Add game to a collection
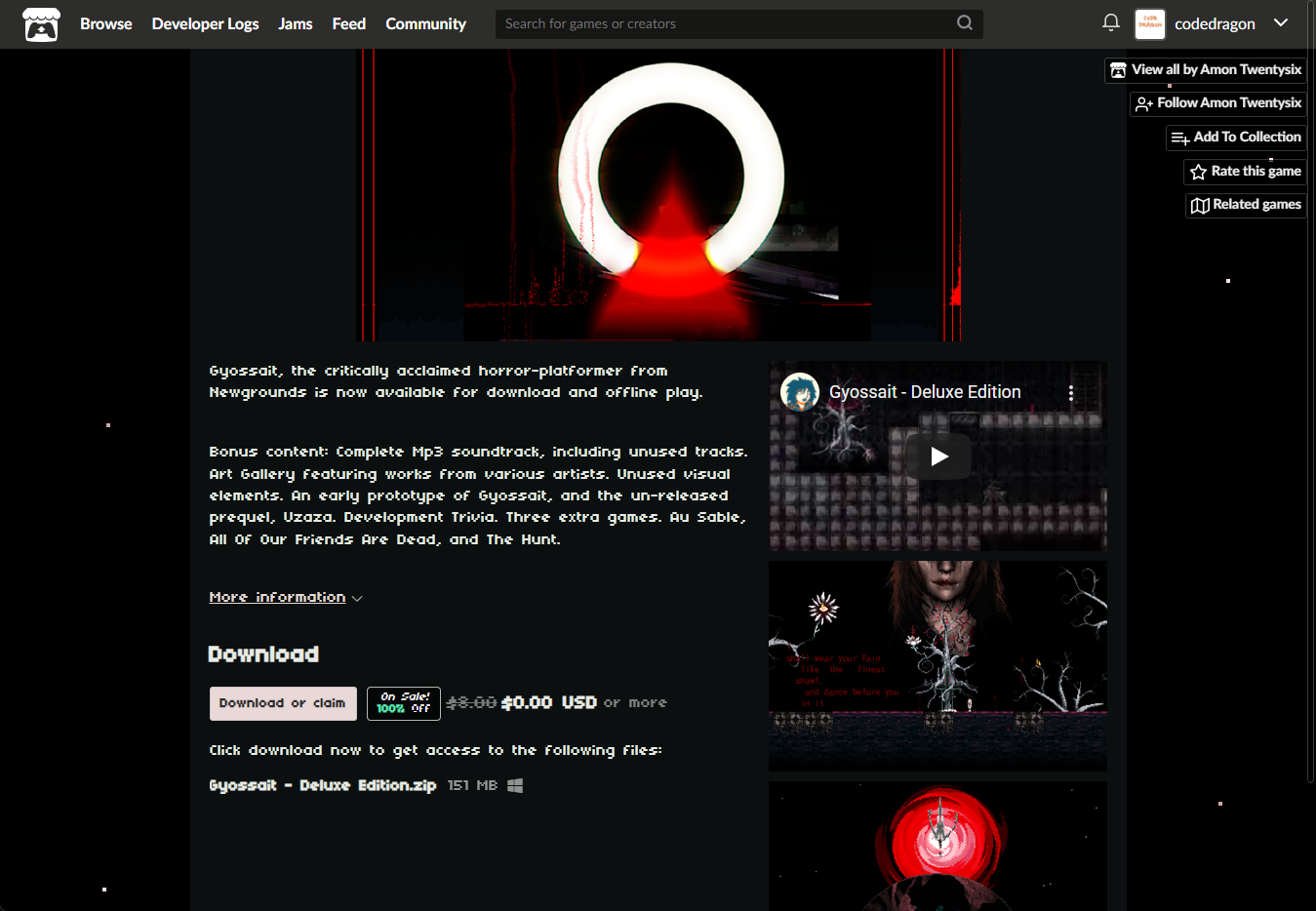The width and height of the screenshot is (1316, 911). [x=1236, y=138]
